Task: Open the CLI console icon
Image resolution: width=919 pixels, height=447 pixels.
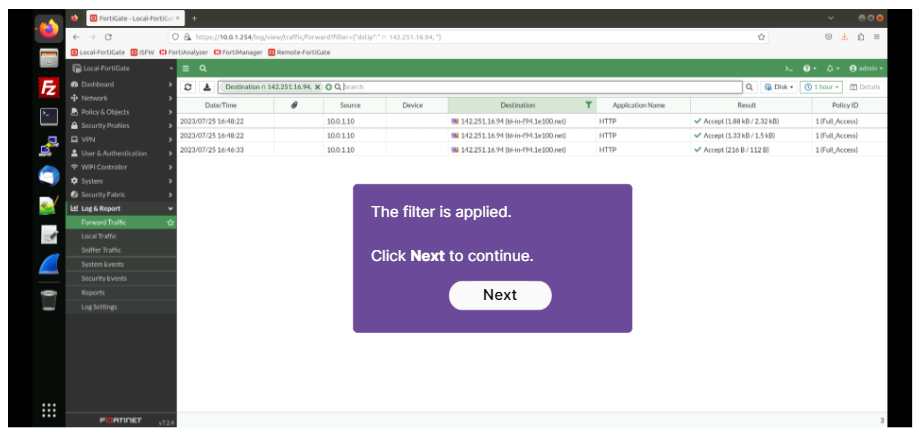Action: click(x=789, y=69)
